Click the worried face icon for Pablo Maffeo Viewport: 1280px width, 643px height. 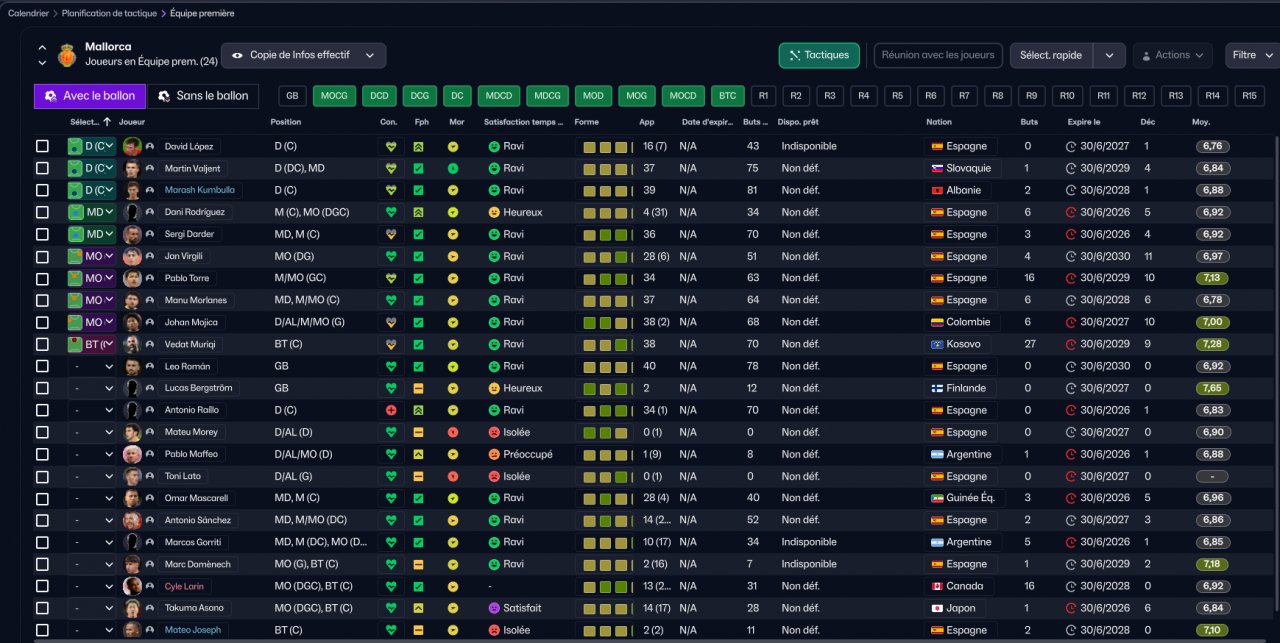tap(494, 454)
